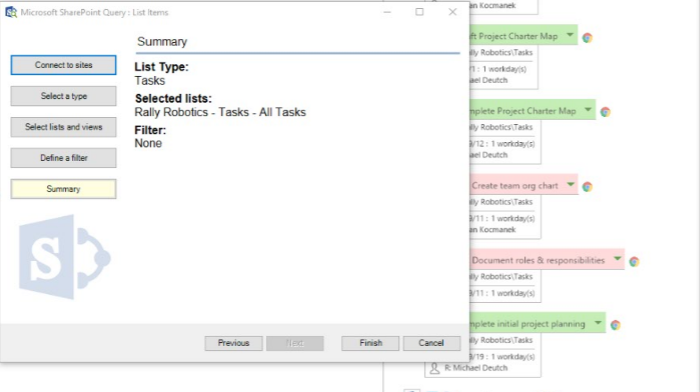Click 'Rally Robotics - Tasks - All Tasks' text
The width and height of the screenshot is (700, 392).
pyautogui.click(x=220, y=112)
